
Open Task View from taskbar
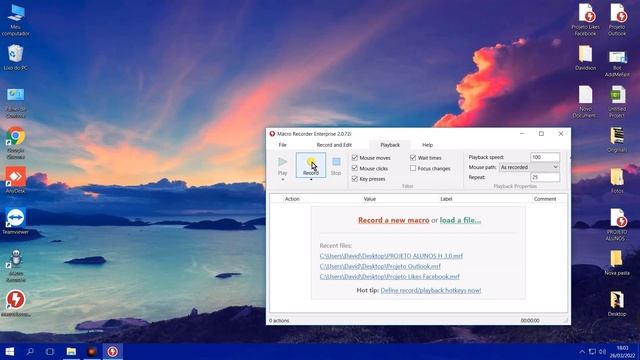(x=50, y=351)
